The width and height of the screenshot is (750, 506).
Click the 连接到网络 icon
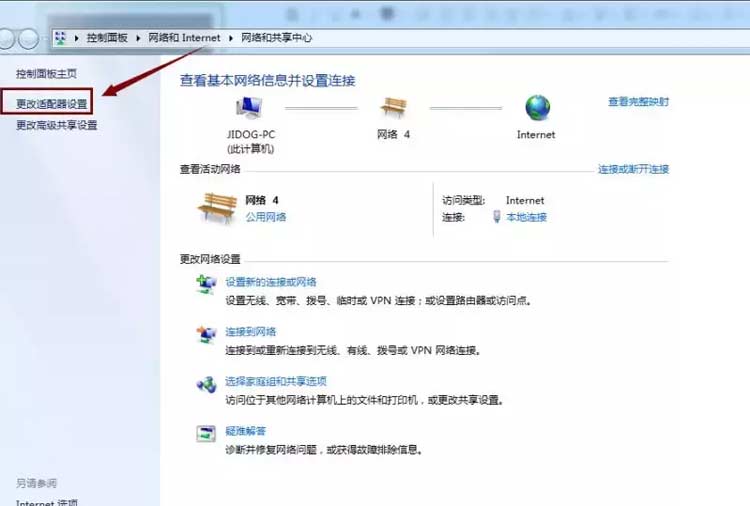(206, 334)
